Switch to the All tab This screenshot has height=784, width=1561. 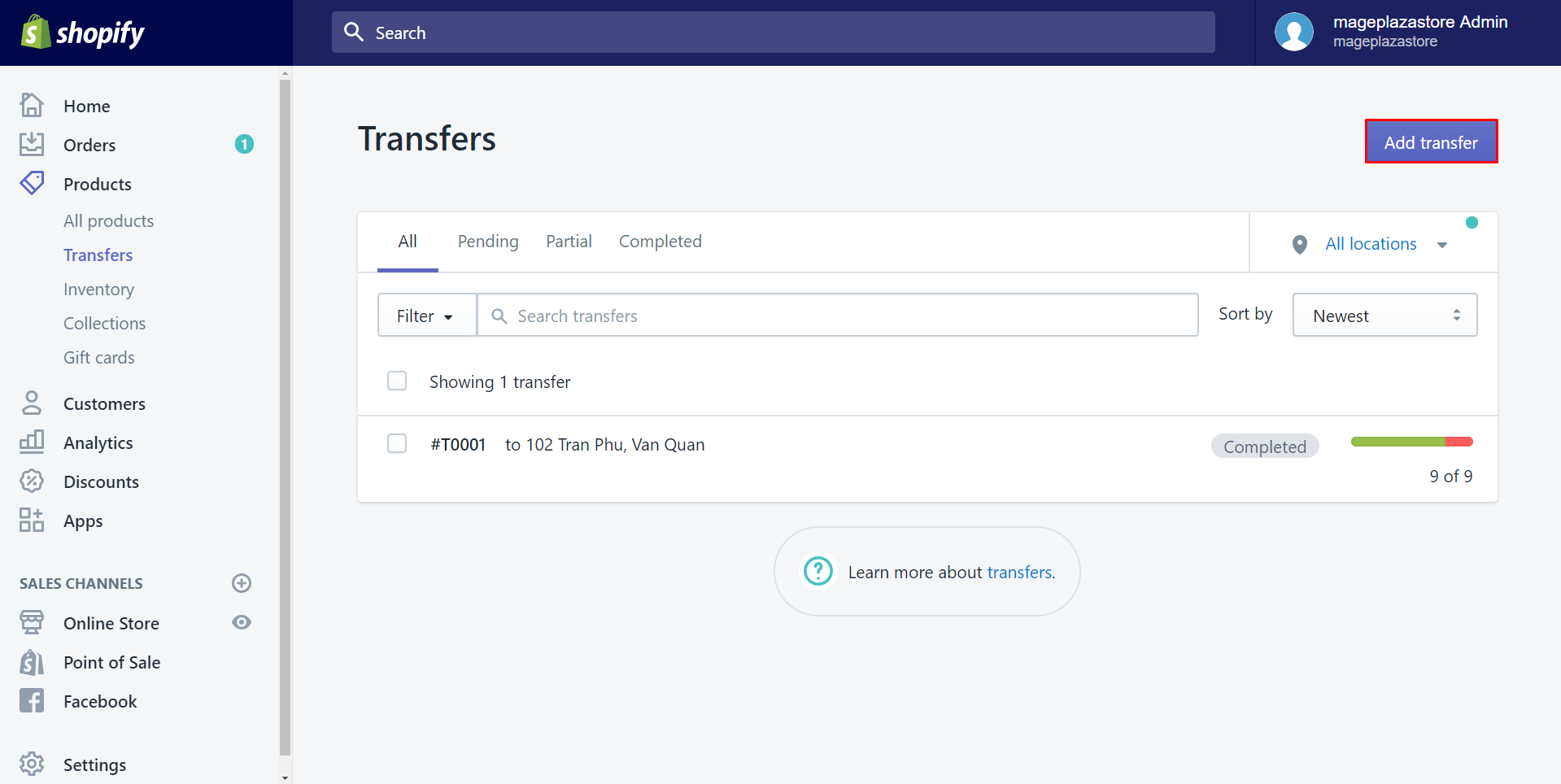point(408,242)
